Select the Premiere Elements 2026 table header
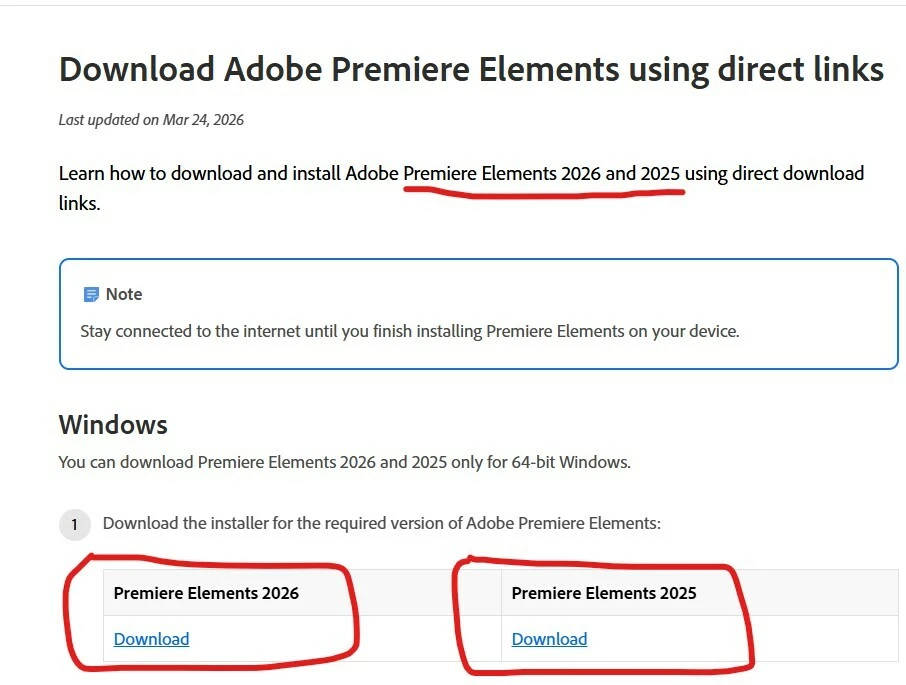 pos(206,593)
